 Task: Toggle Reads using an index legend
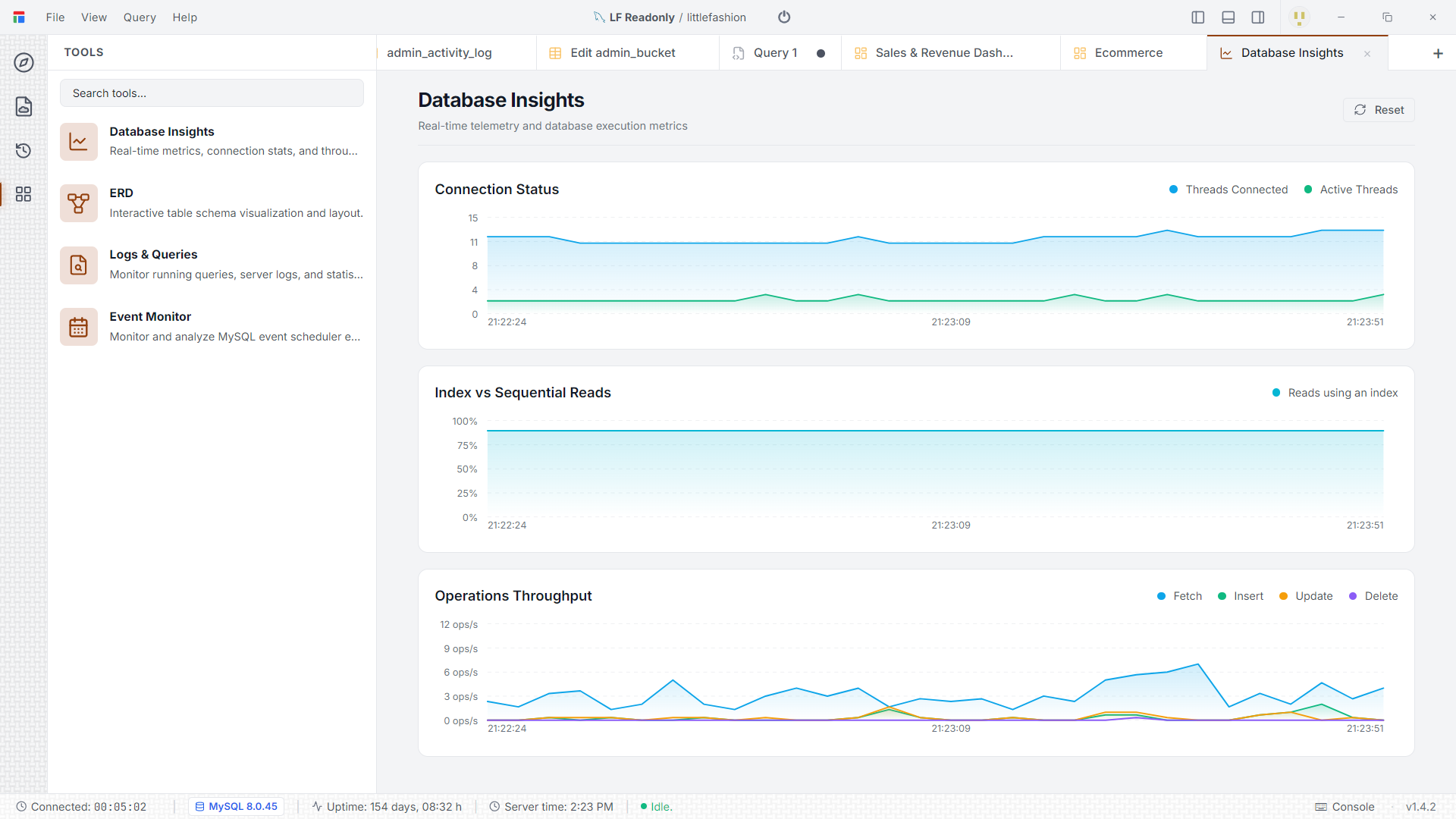pos(1335,393)
